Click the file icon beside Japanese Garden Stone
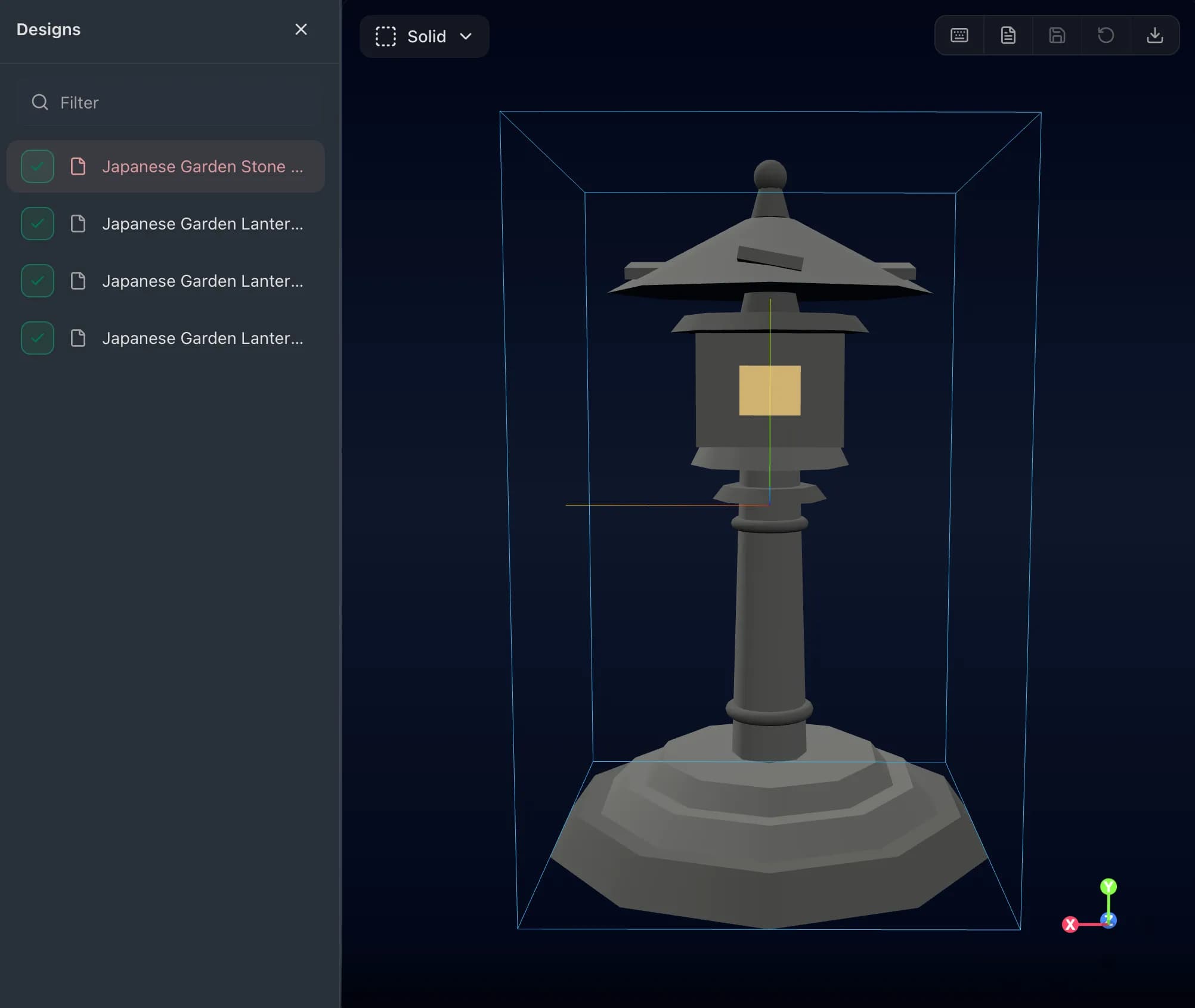This screenshot has height=1008, width=1195. click(78, 166)
